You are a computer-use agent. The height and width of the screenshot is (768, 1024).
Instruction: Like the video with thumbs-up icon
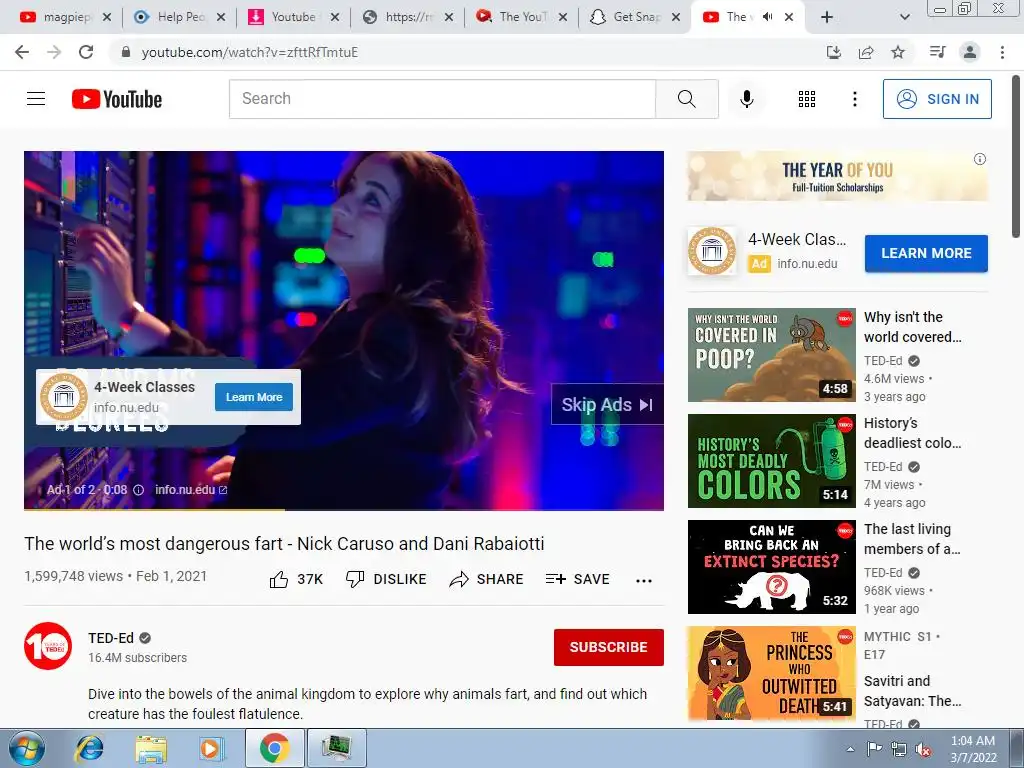279,579
